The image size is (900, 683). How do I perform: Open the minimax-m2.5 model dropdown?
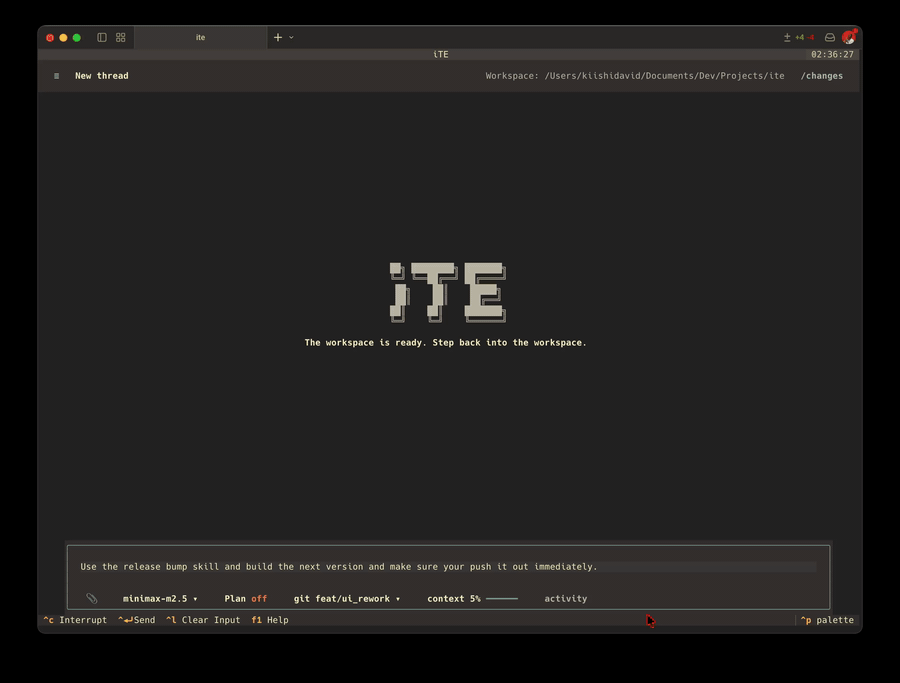coord(160,599)
